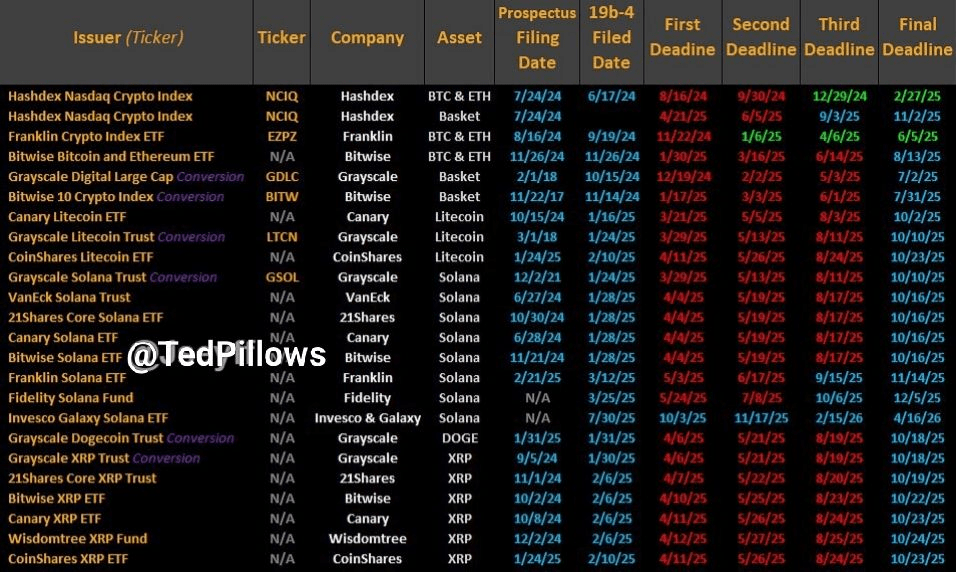Viewport: 956px width, 572px height.
Task: Click the BITW ticker cell
Action: 282,197
